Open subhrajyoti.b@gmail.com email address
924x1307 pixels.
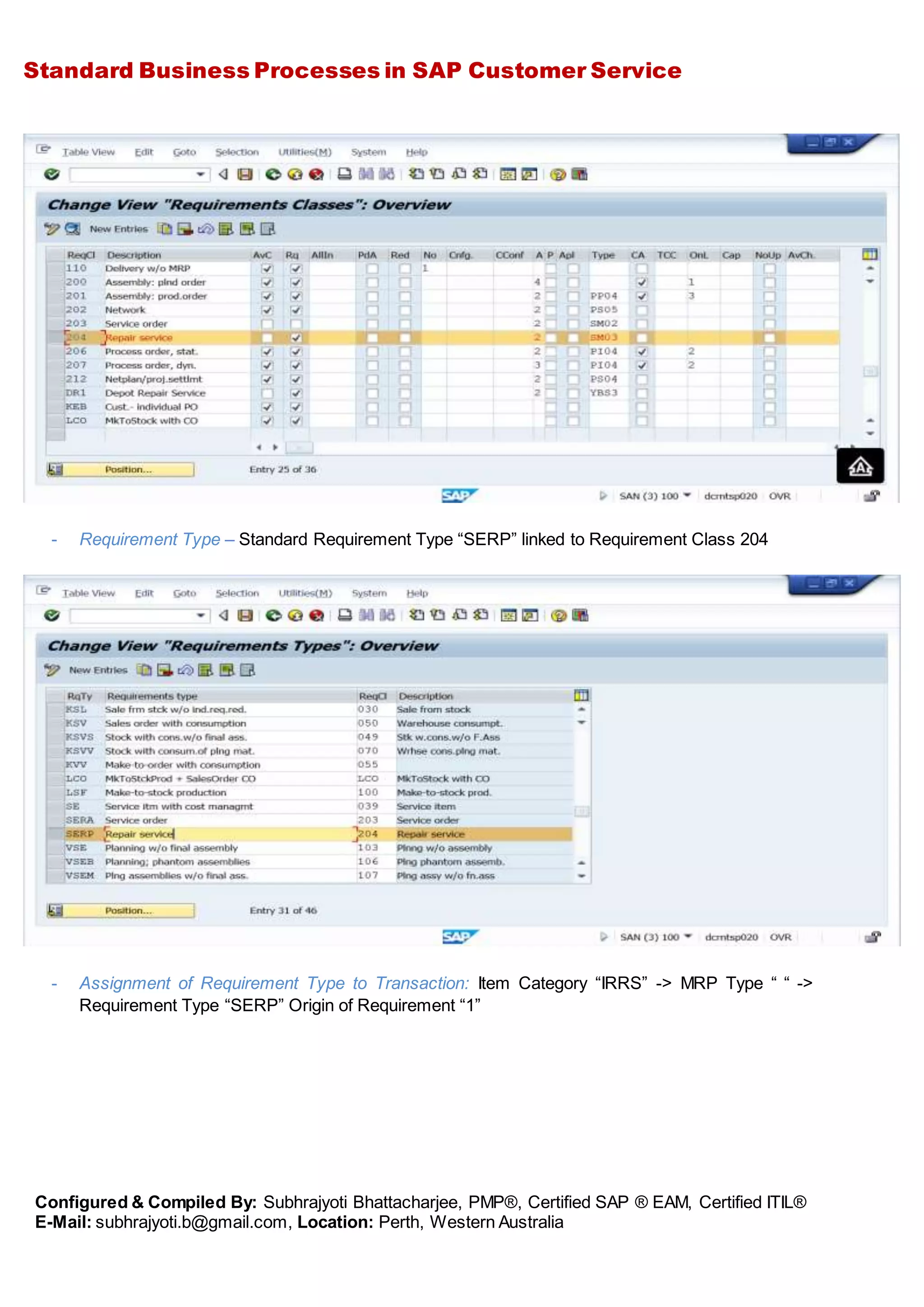[x=191, y=1222]
